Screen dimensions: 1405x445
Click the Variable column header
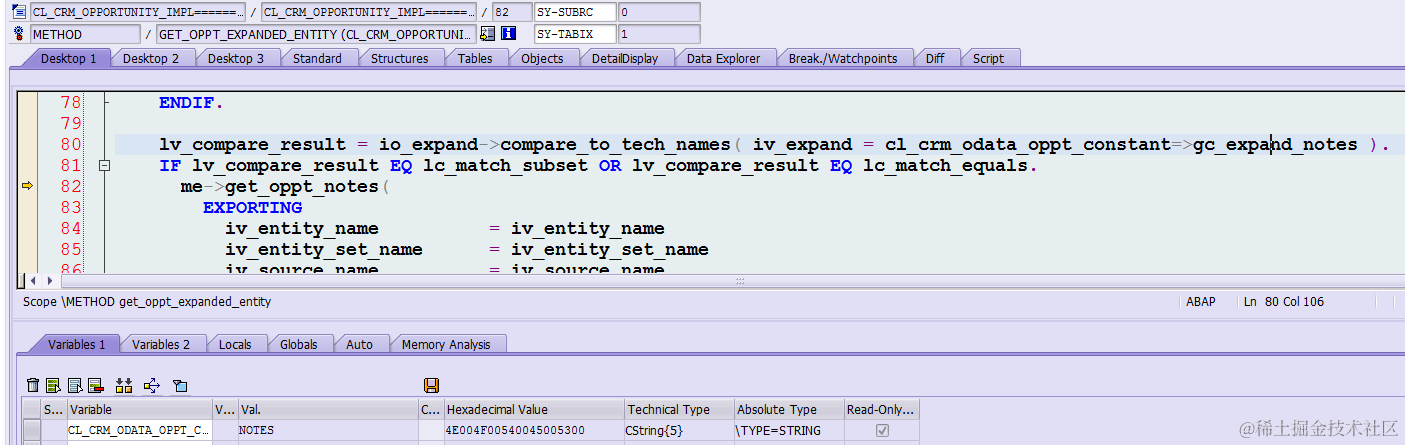tap(139, 409)
